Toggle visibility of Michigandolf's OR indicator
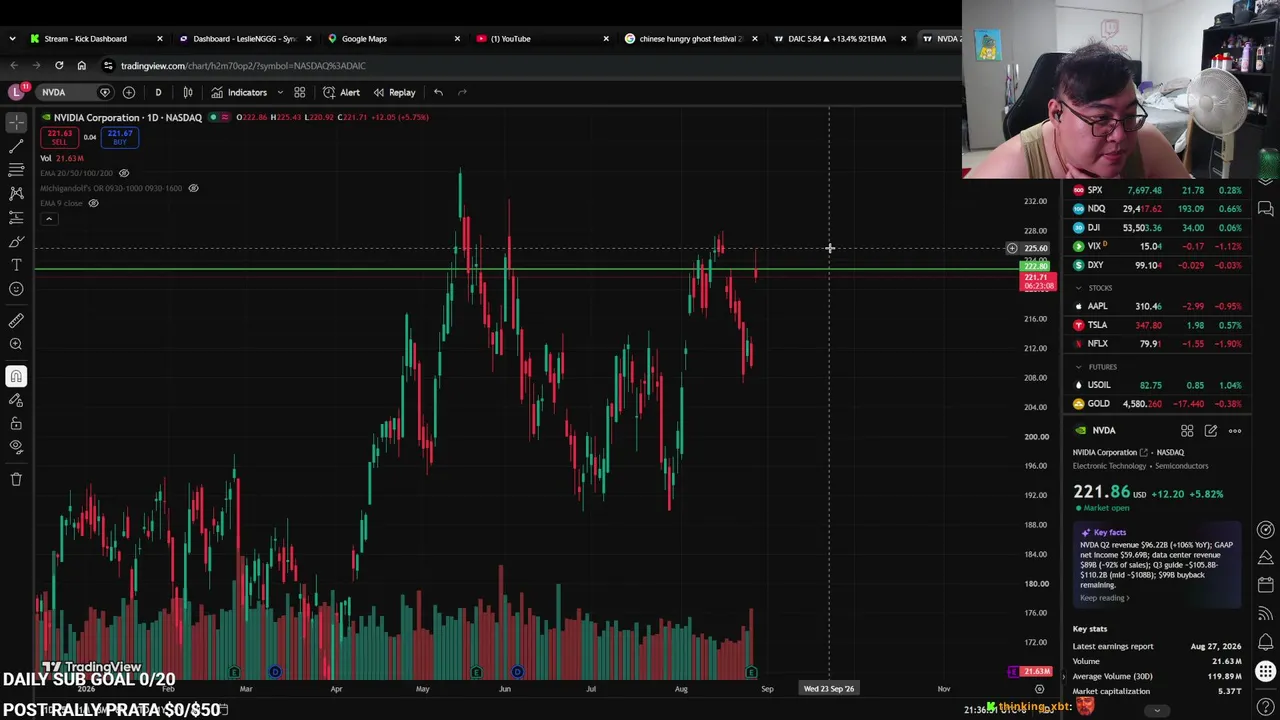Viewport: 1280px width, 720px height. 193,188
